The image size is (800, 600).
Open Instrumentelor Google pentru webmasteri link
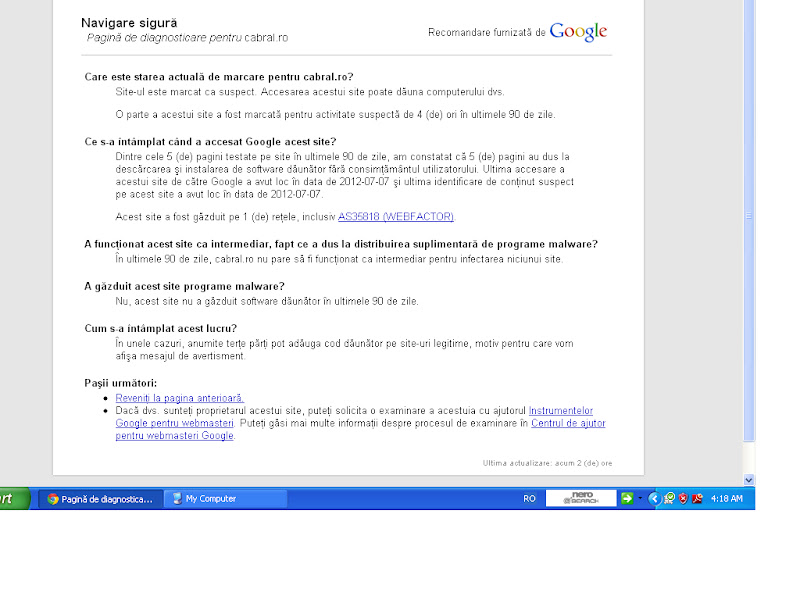click(x=561, y=411)
